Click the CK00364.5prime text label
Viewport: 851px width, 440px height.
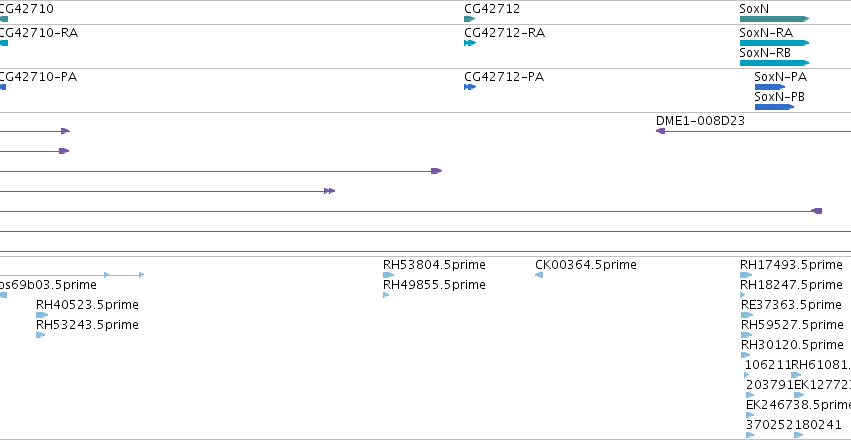[586, 265]
